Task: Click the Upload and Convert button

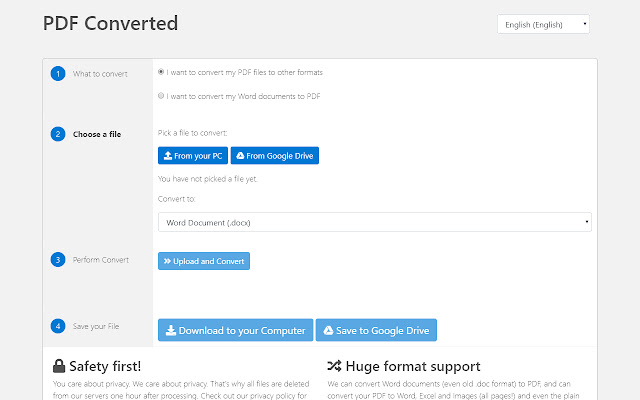Action: coord(204,261)
